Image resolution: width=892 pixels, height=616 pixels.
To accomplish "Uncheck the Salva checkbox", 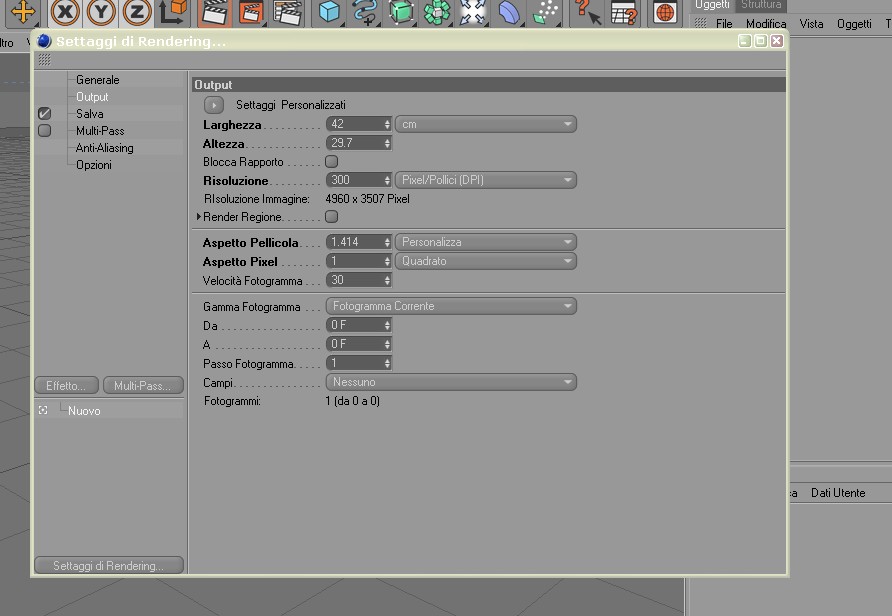I will point(44,114).
